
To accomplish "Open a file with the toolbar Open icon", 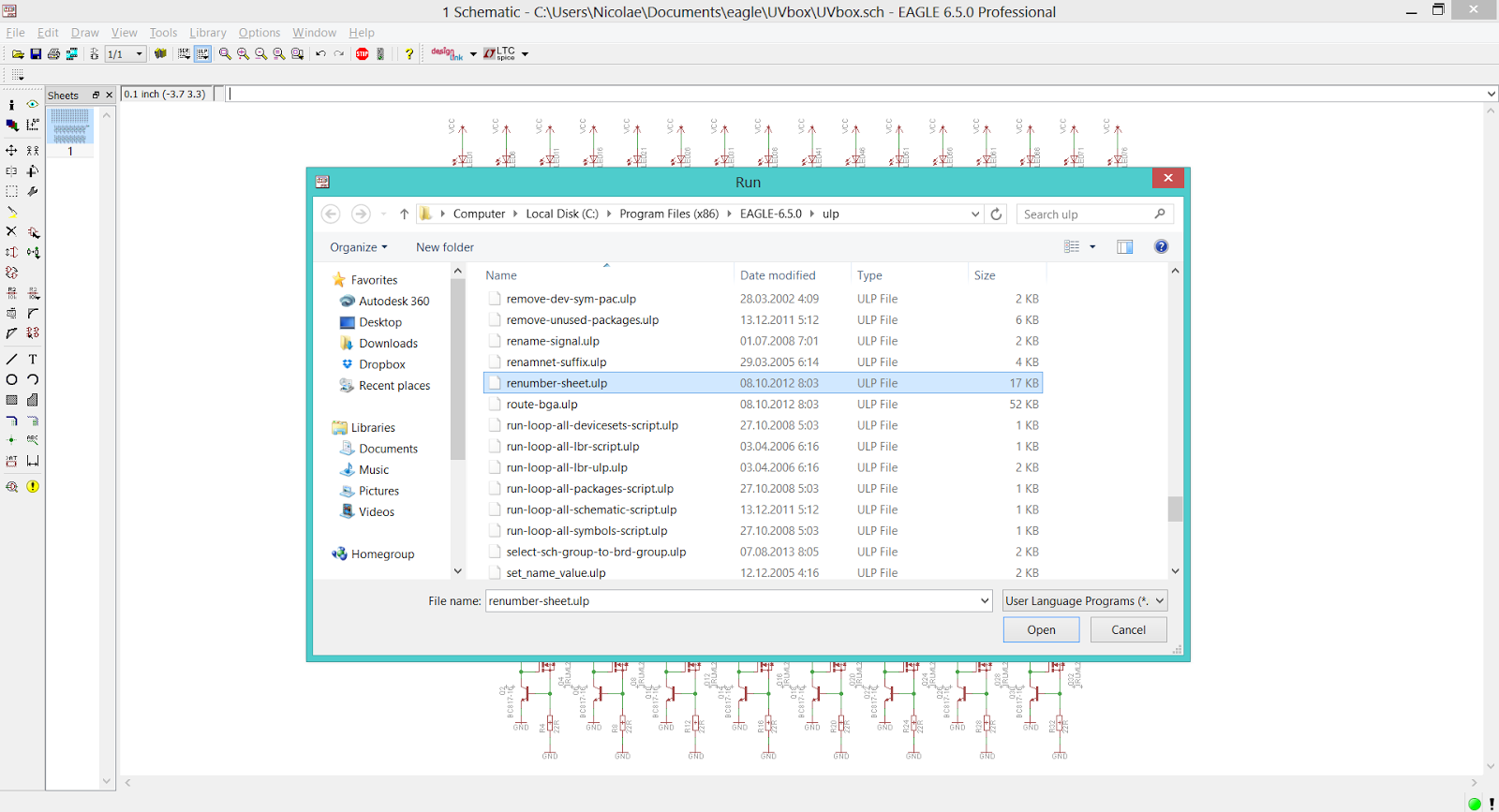I will coord(18,54).
